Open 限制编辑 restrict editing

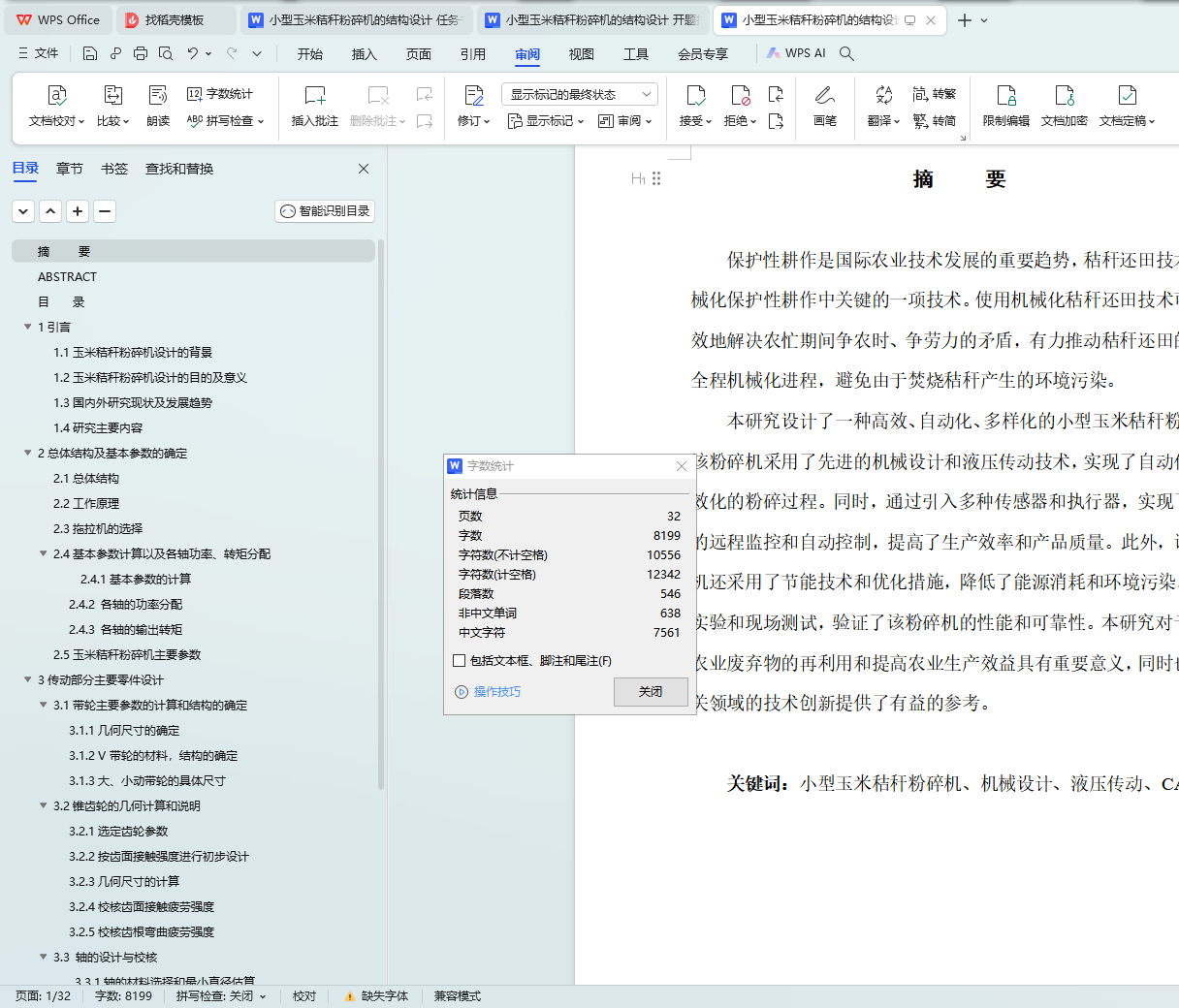[x=1006, y=107]
